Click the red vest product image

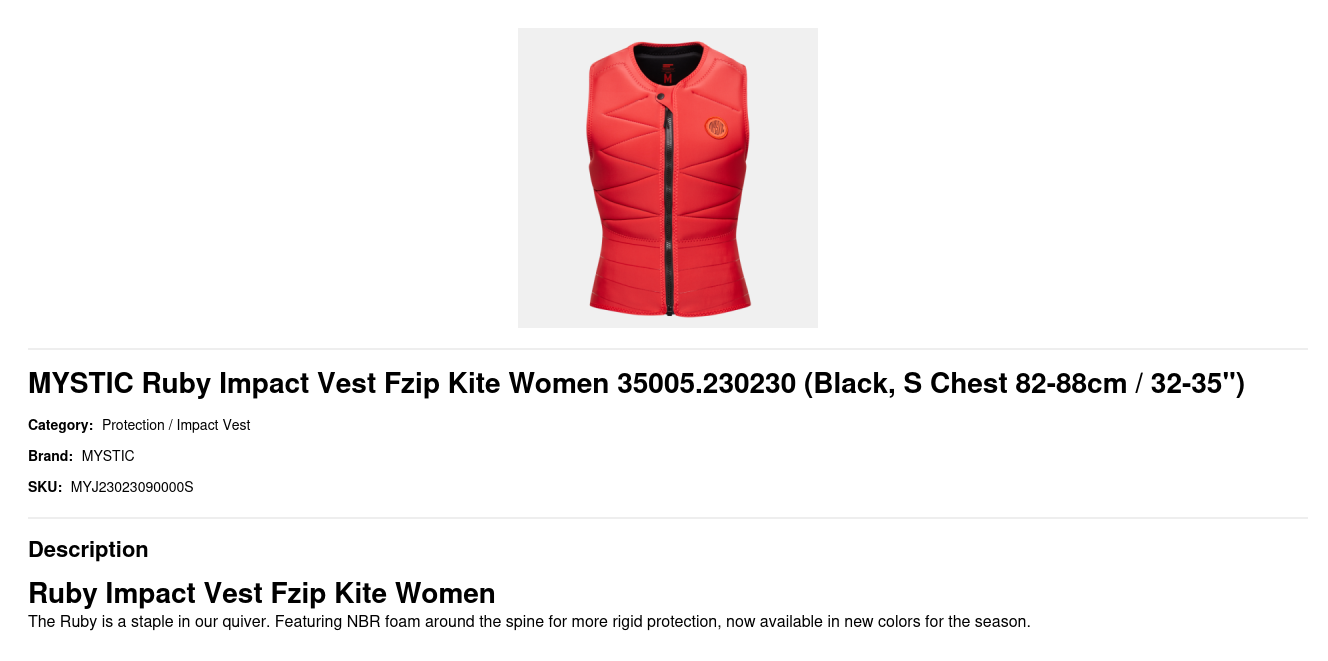pyautogui.click(x=668, y=178)
